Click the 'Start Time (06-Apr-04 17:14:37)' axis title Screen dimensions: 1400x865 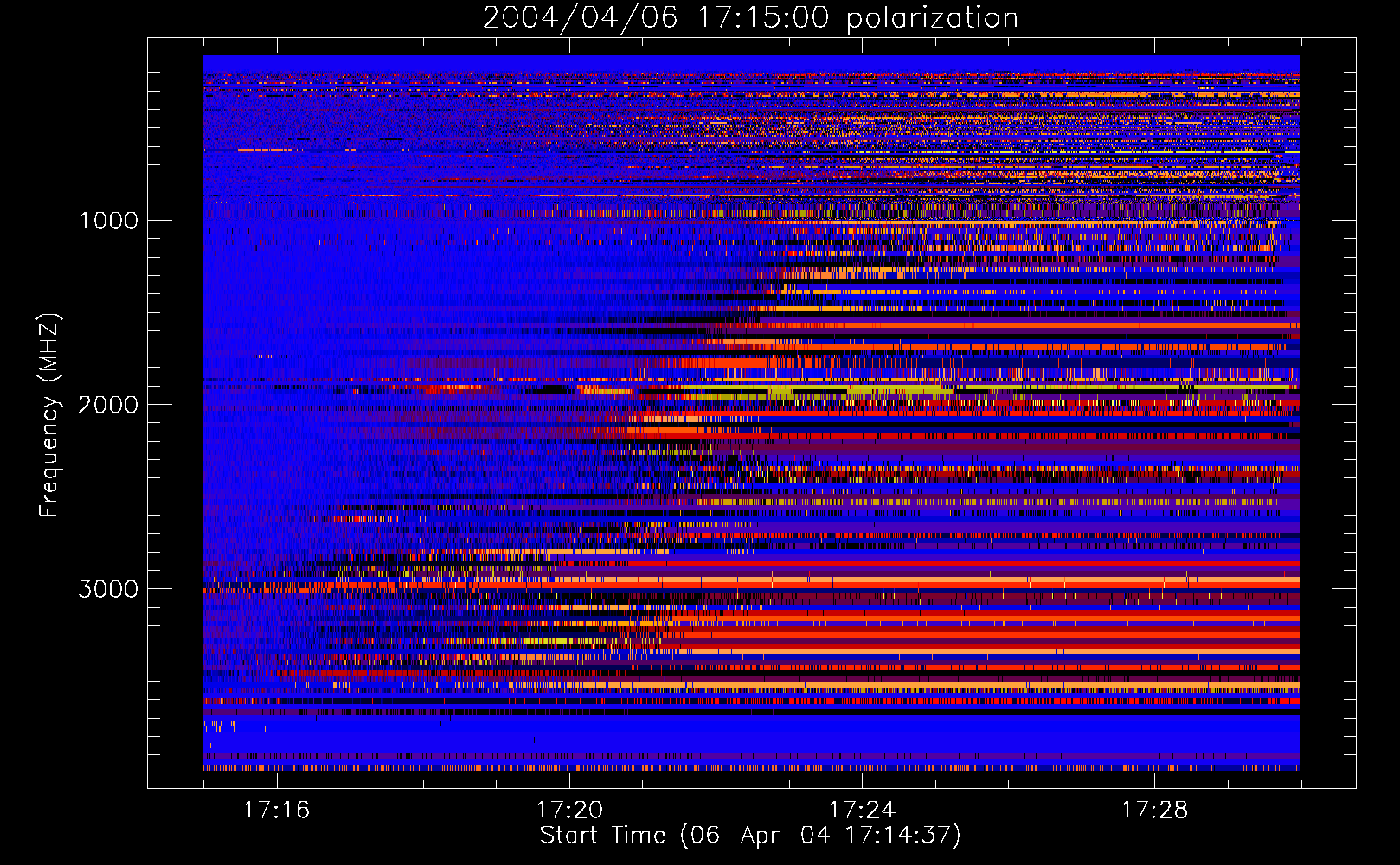pos(750,836)
